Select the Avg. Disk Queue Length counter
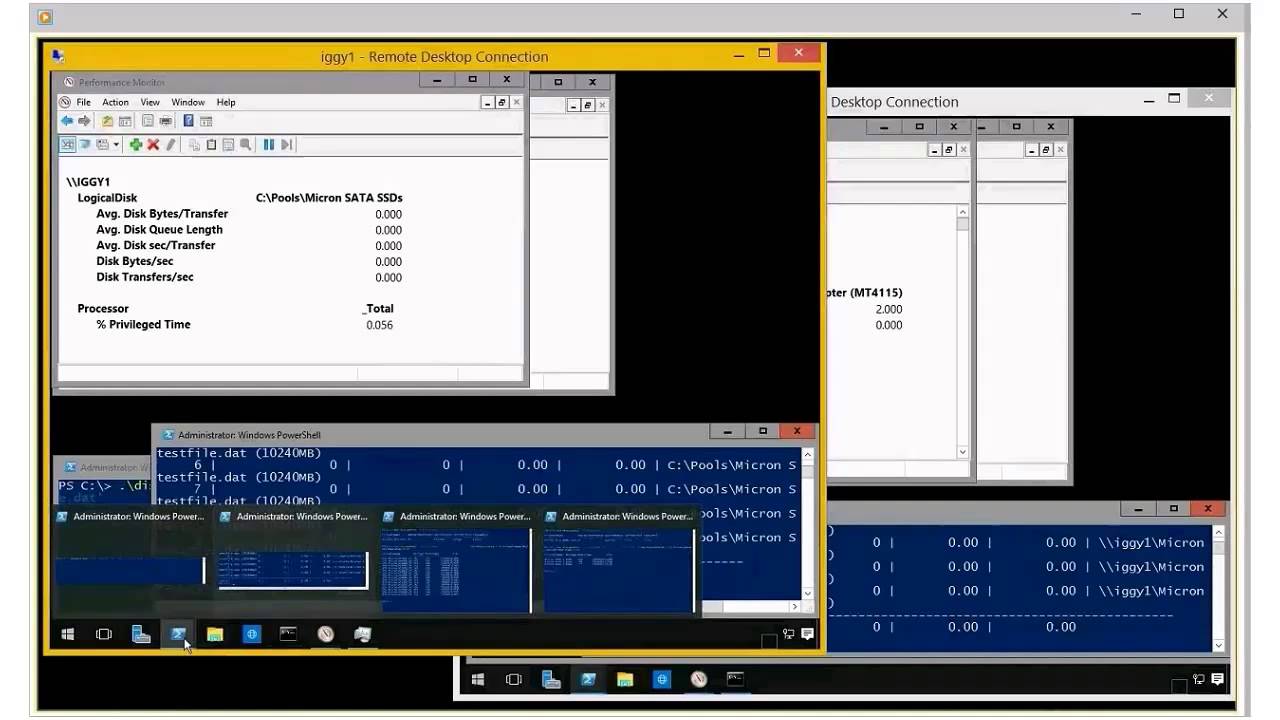The height and width of the screenshot is (720, 1280). click(159, 230)
